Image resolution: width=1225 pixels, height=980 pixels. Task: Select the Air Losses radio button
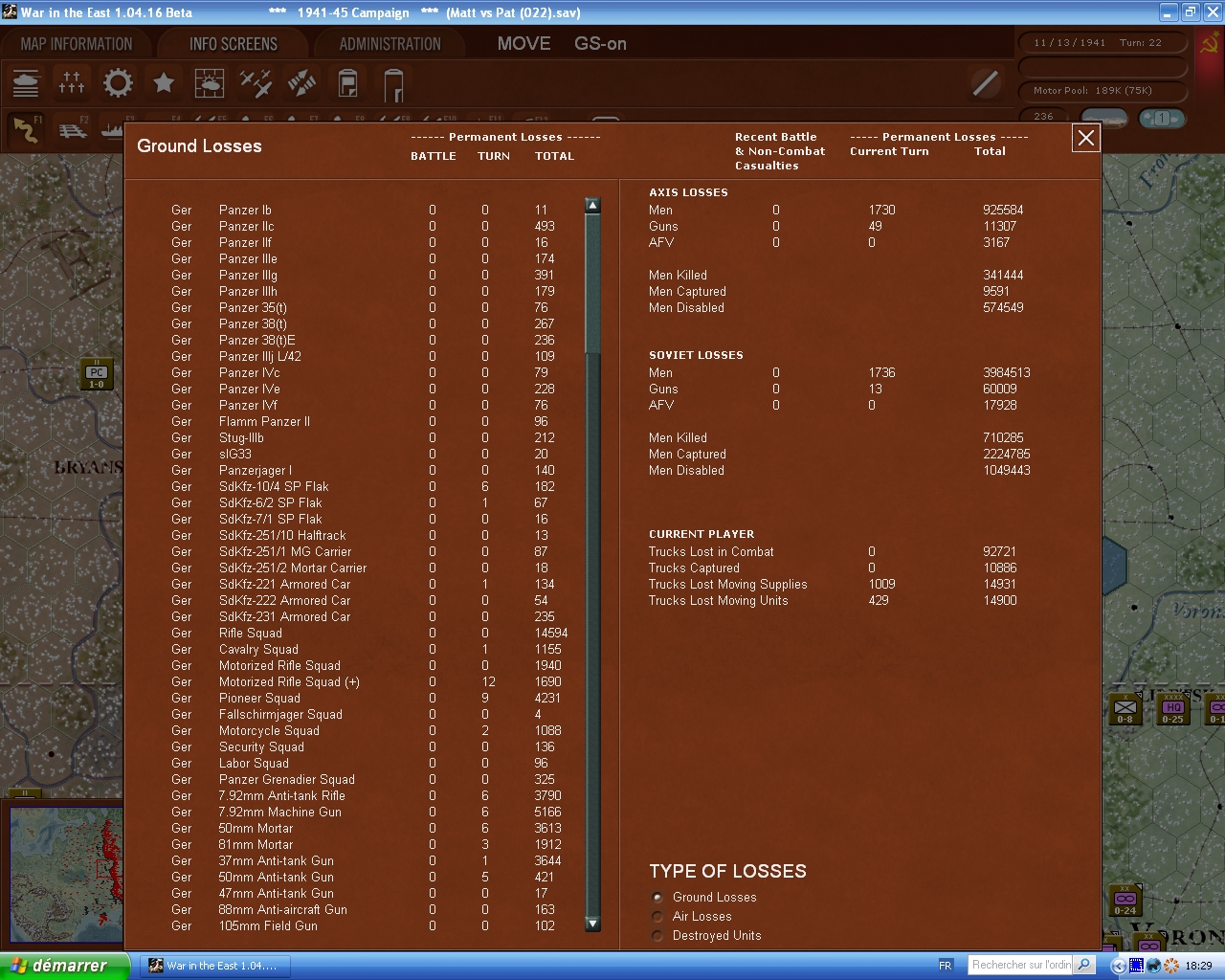tap(657, 917)
